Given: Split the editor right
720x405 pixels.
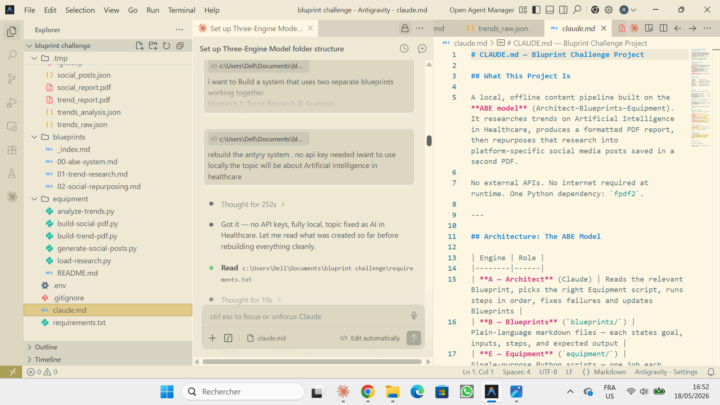Looking at the screenshot, I should [x=664, y=28].
